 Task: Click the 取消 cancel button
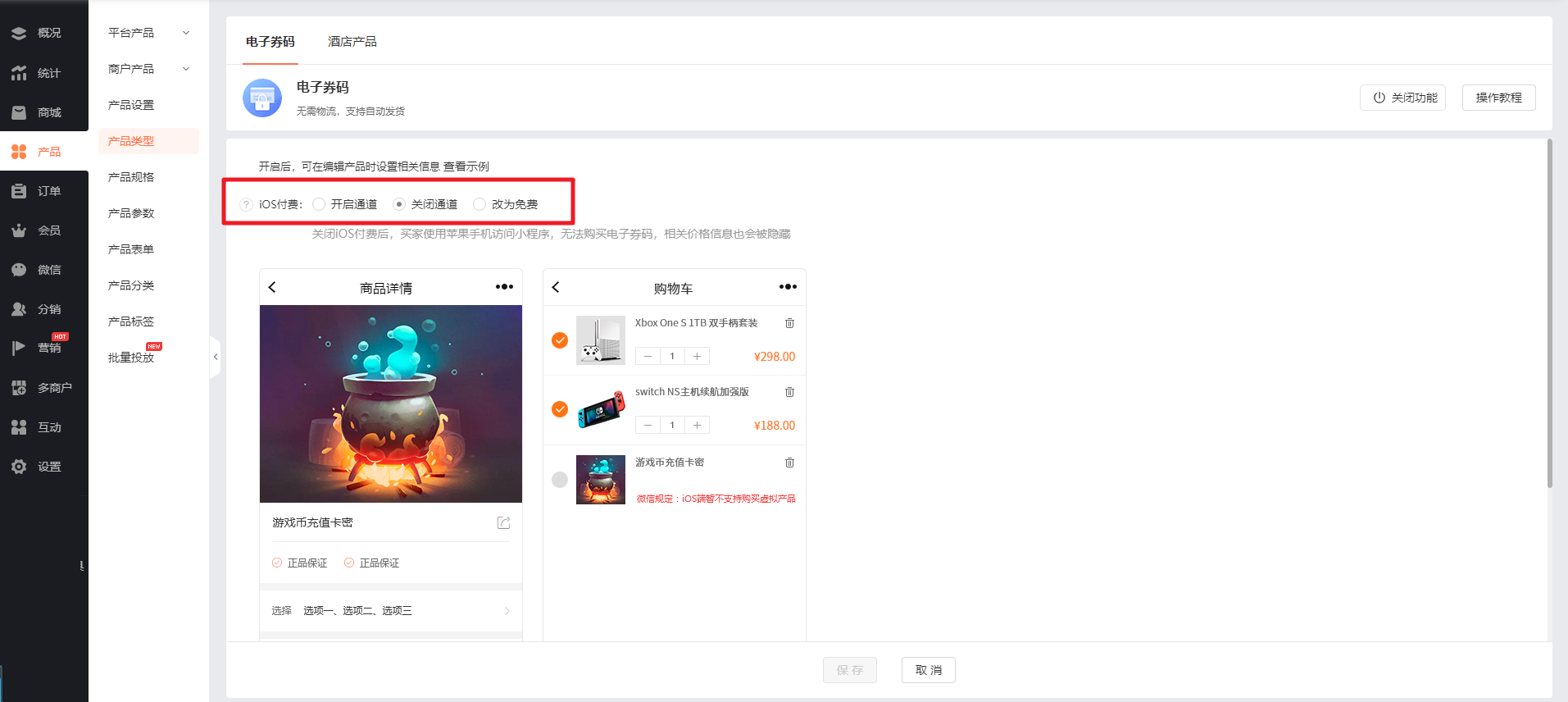click(928, 670)
